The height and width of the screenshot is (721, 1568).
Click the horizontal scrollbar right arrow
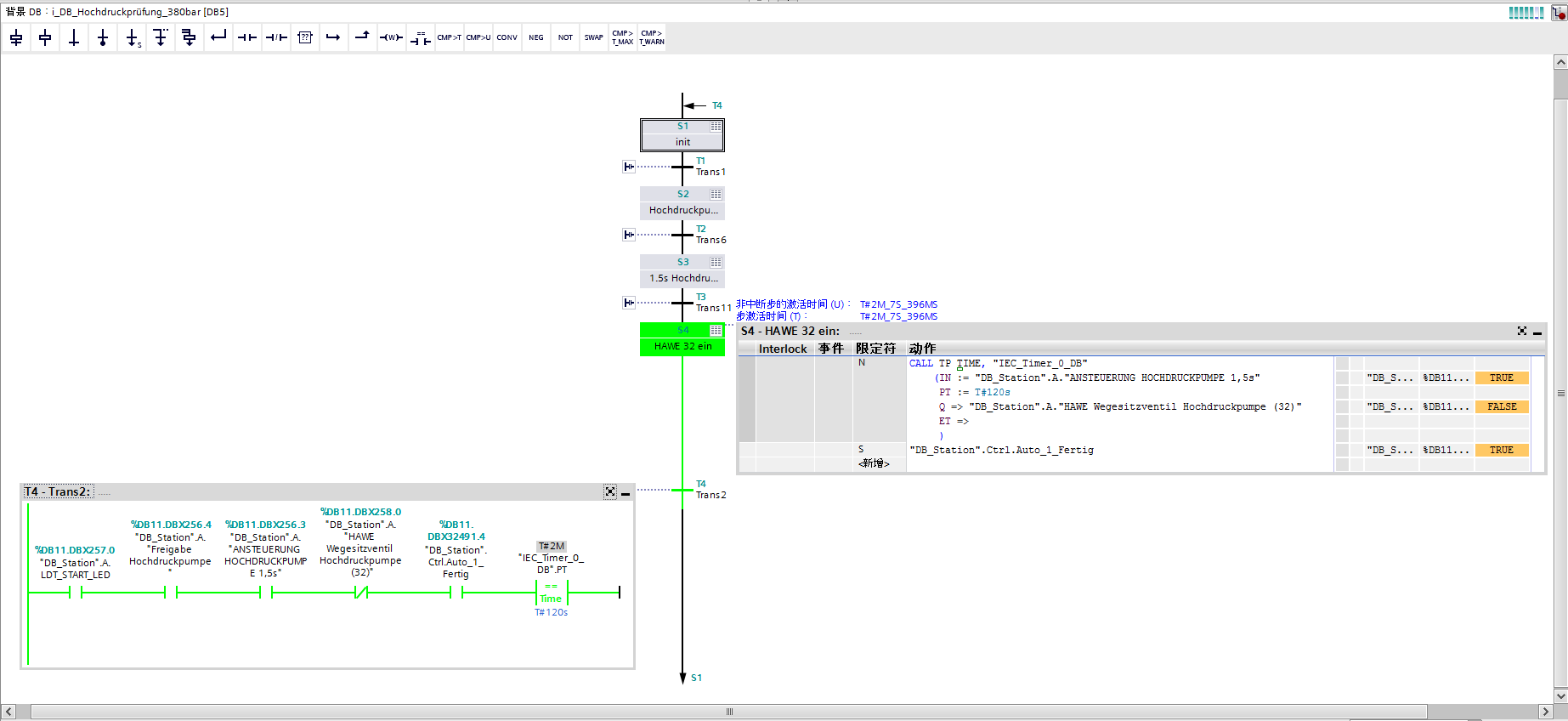tap(1546, 712)
